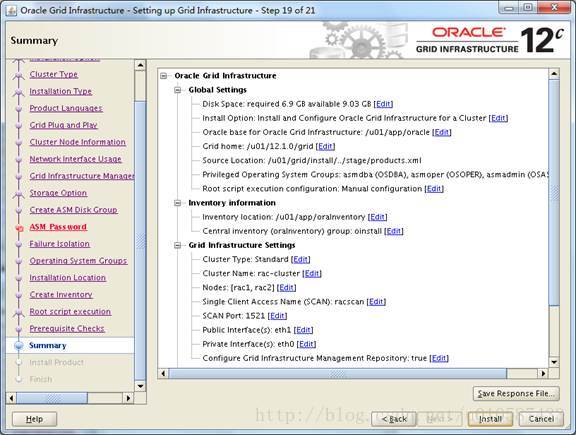The height and width of the screenshot is (435, 576).
Task: Click the step list scroll up arrow
Action: (140, 65)
